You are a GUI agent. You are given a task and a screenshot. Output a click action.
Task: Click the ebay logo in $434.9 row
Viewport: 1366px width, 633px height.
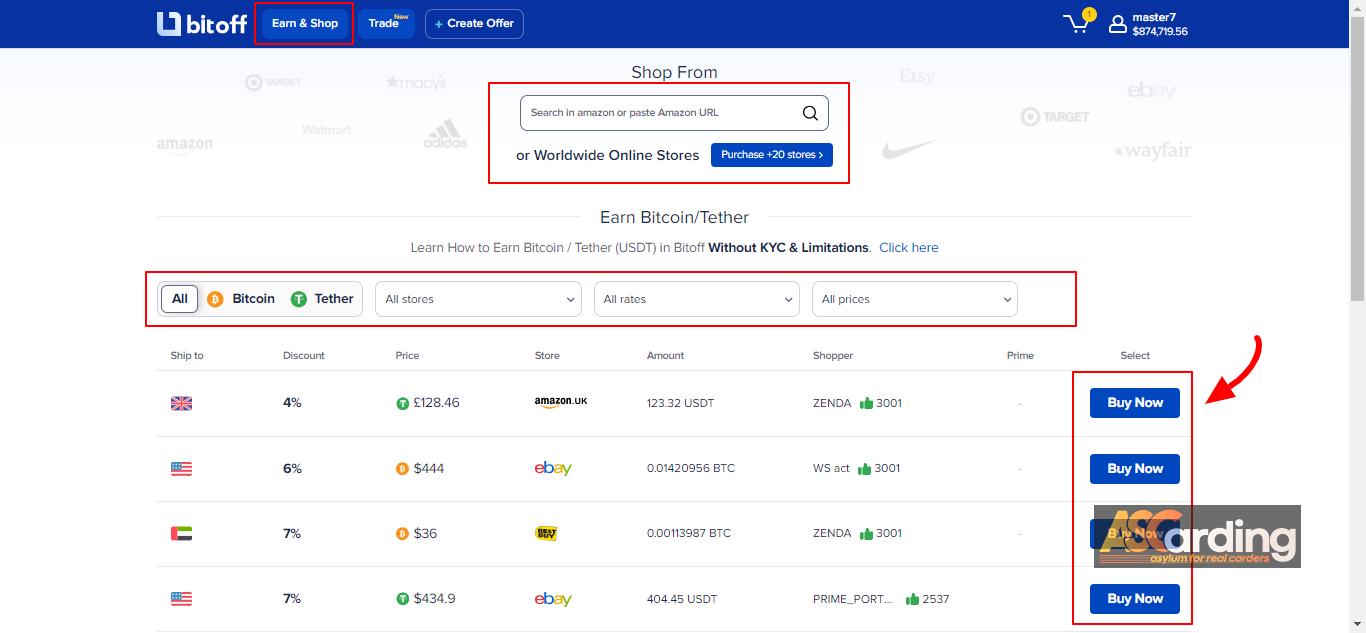click(553, 599)
